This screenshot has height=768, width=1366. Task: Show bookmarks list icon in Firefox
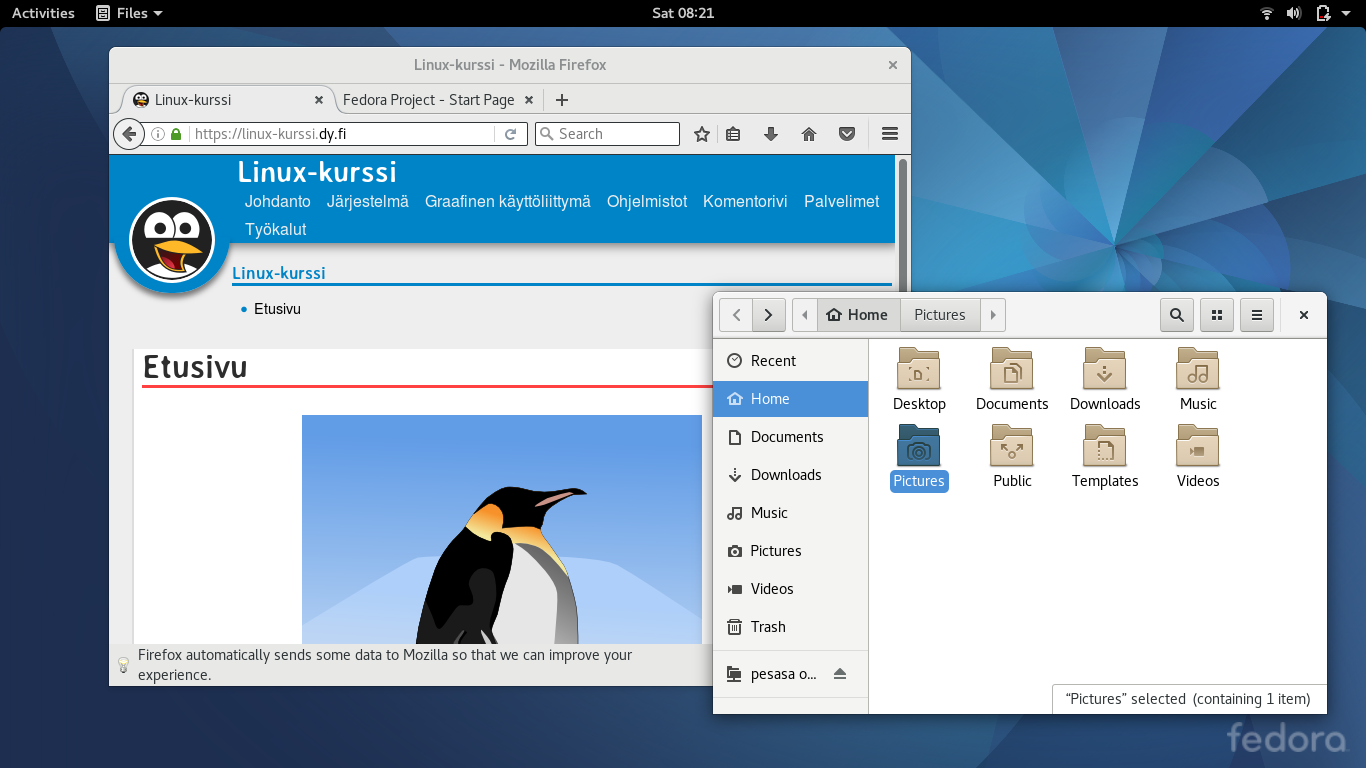coord(733,134)
